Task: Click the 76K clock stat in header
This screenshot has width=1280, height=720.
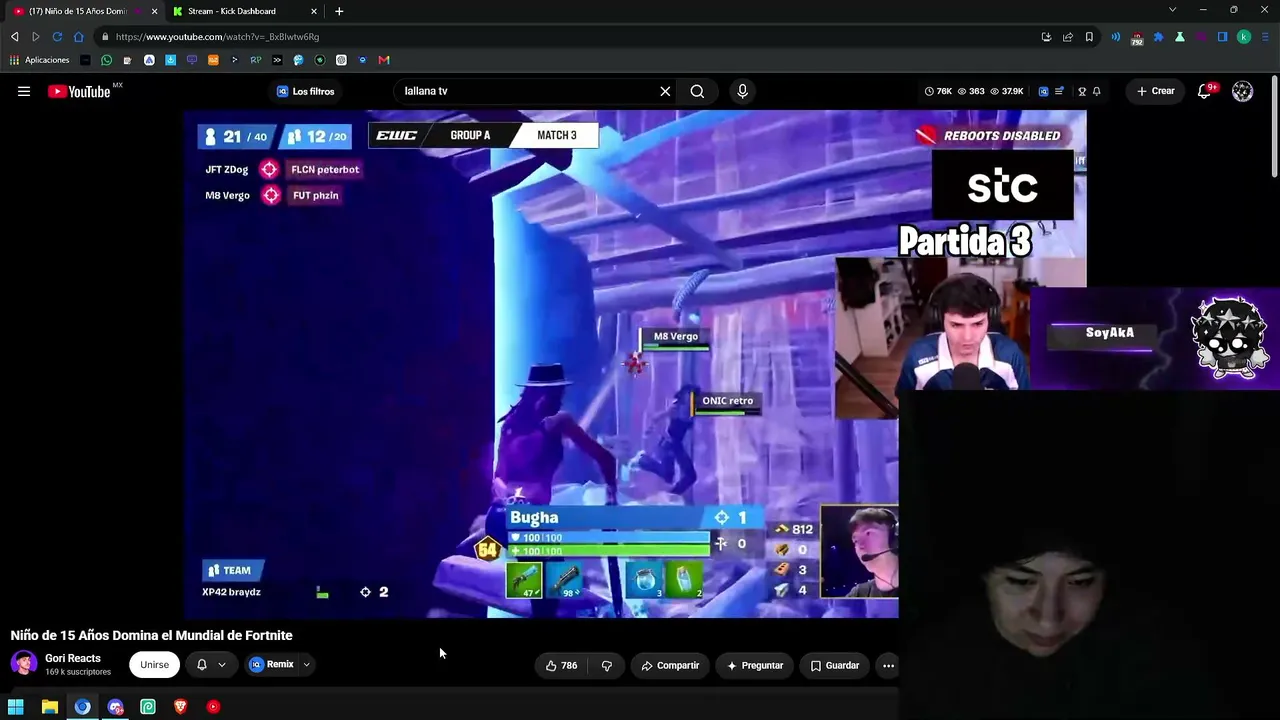Action: 938,91
